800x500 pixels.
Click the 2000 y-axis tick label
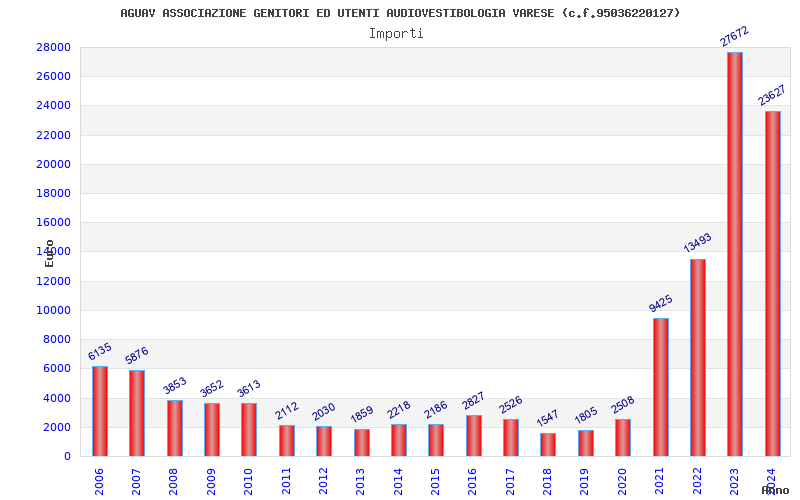(x=57, y=427)
